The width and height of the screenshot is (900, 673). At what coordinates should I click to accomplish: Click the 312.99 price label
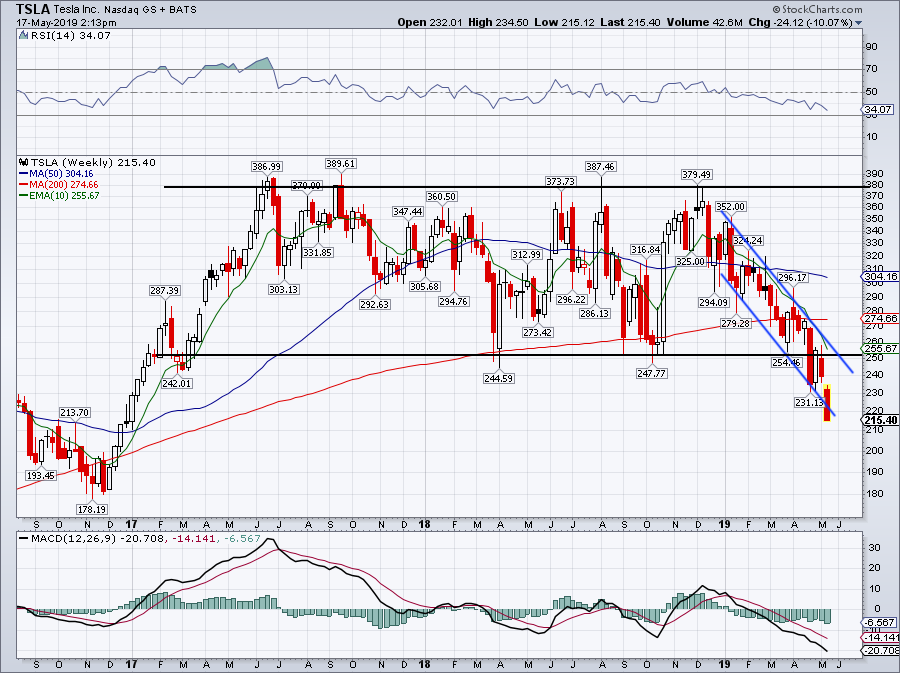click(526, 254)
